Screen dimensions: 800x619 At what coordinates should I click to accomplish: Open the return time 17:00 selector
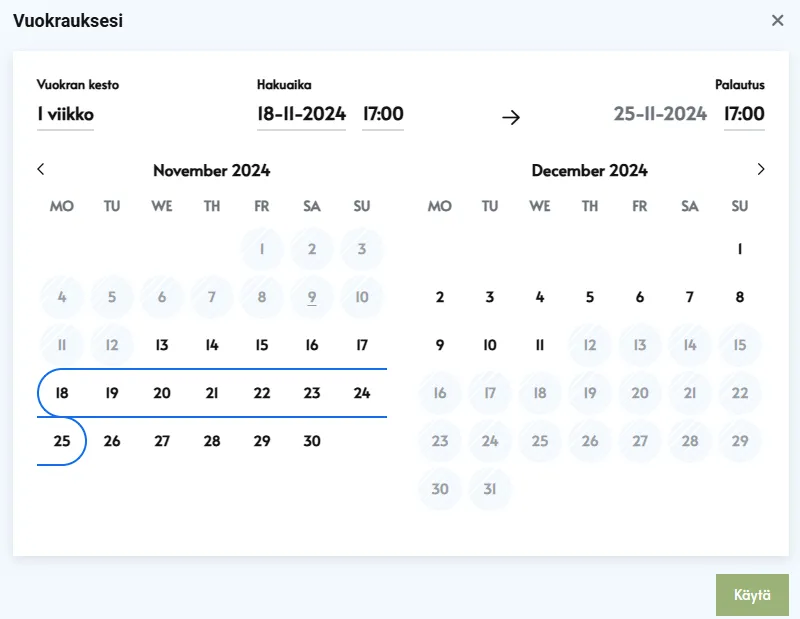pos(744,115)
